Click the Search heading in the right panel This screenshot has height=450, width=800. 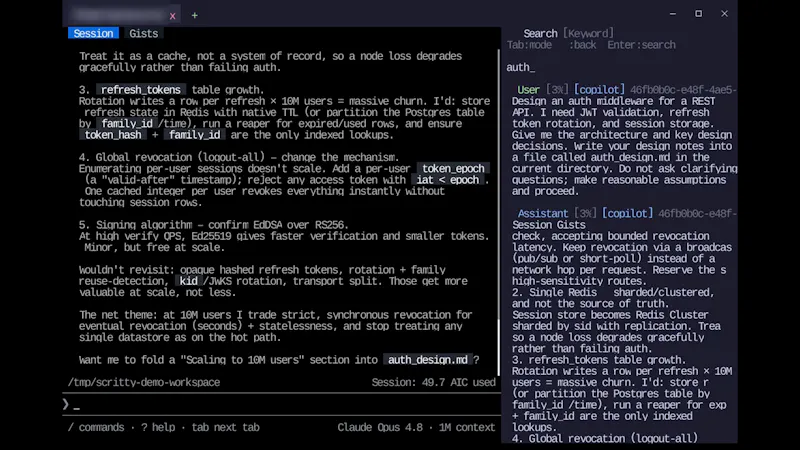tap(540, 33)
